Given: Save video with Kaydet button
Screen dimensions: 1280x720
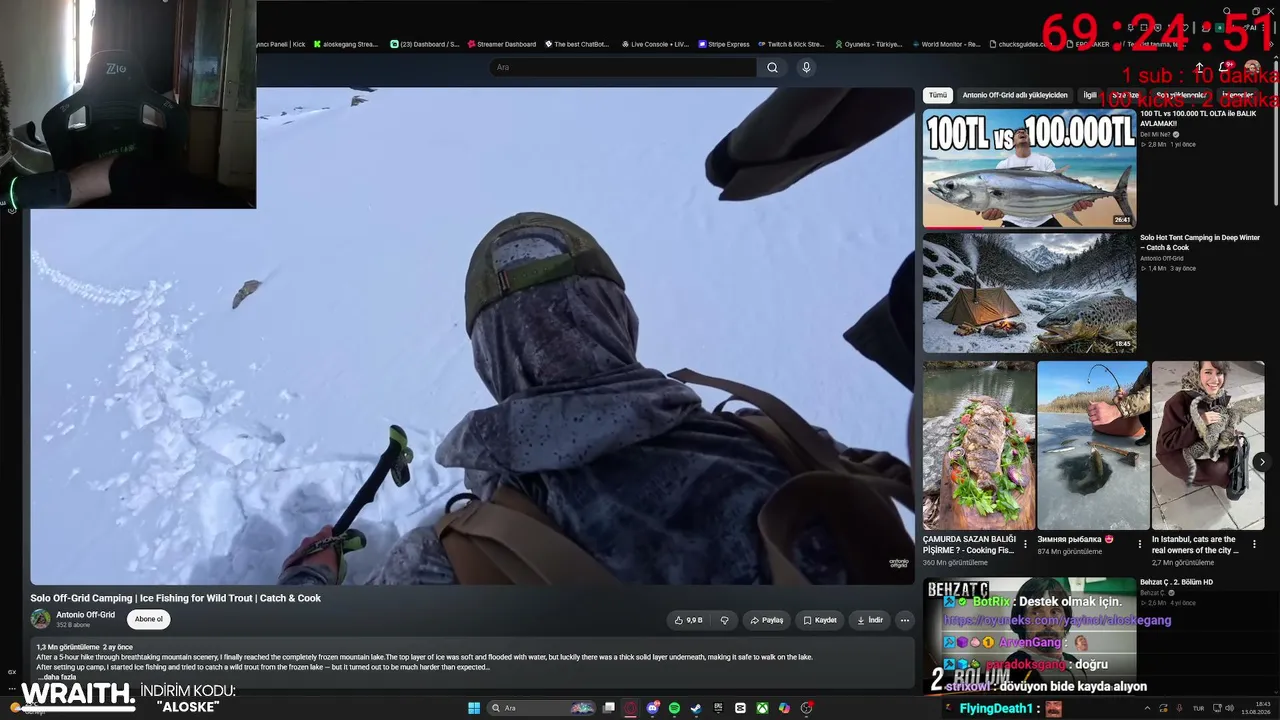Looking at the screenshot, I should coord(820,620).
